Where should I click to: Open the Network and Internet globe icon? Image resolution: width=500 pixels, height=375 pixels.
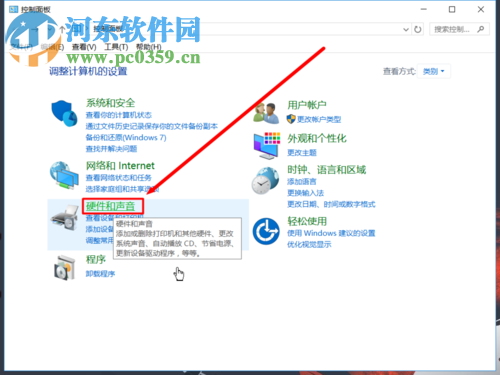click(64, 175)
